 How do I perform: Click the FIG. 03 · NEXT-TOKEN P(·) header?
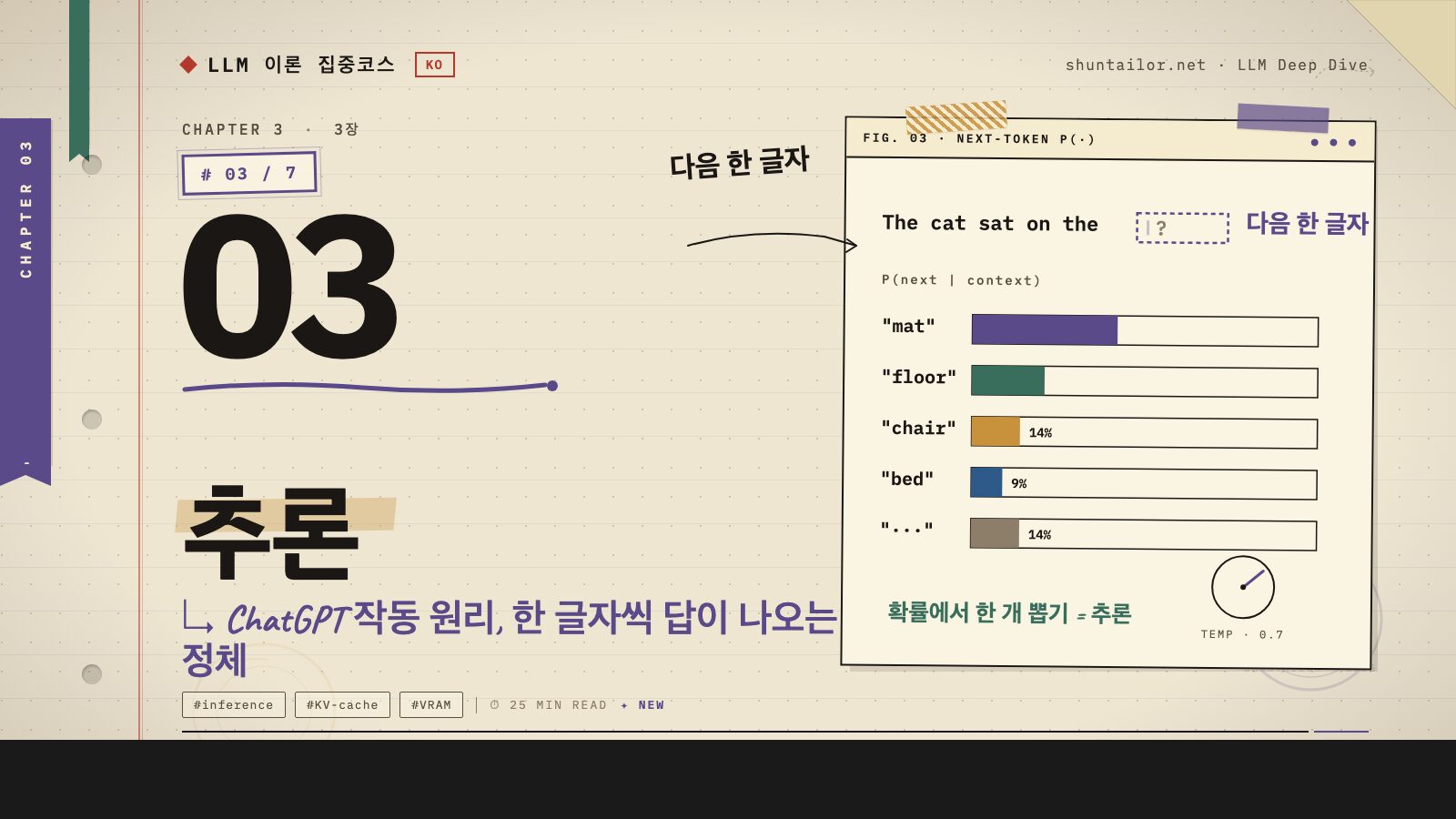pos(979,139)
